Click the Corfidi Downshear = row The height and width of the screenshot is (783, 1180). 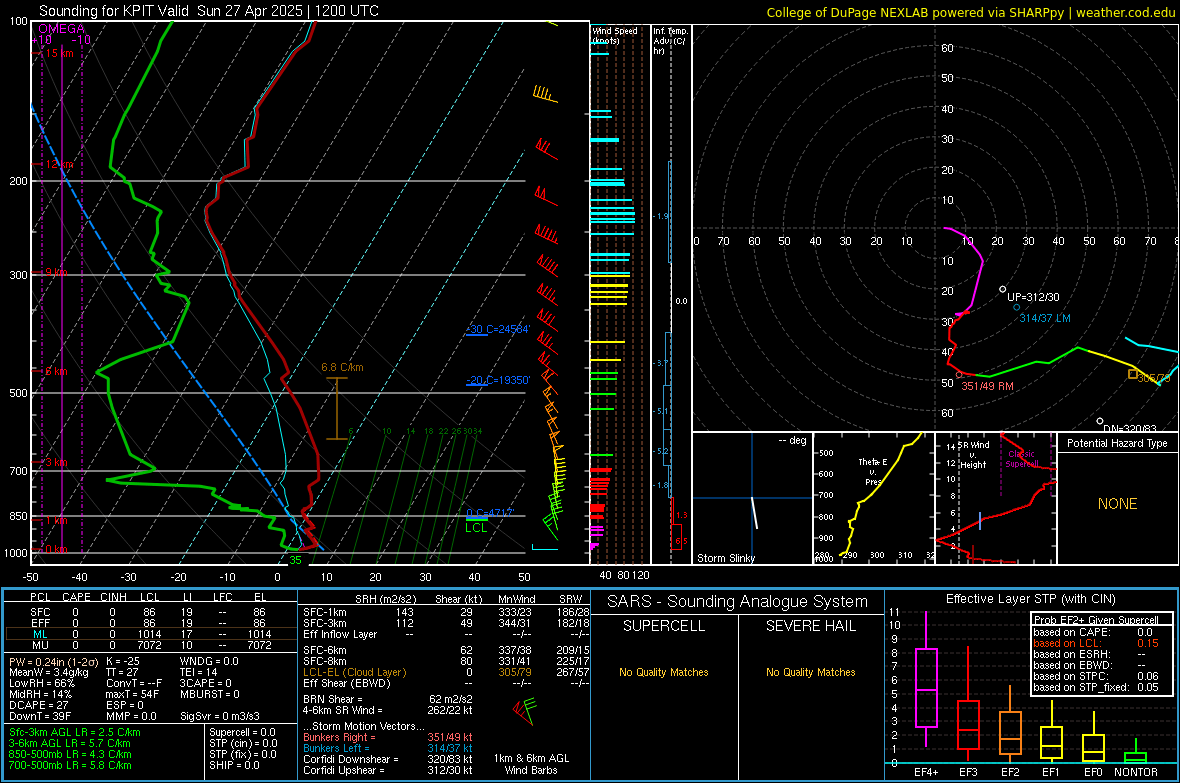click(x=388, y=759)
